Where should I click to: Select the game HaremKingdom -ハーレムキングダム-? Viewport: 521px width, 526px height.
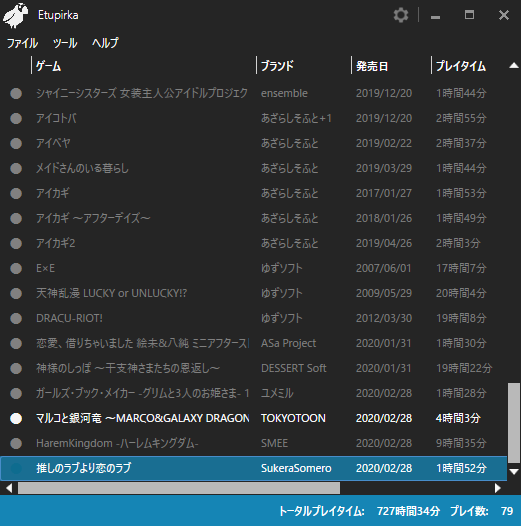[x=117, y=443]
